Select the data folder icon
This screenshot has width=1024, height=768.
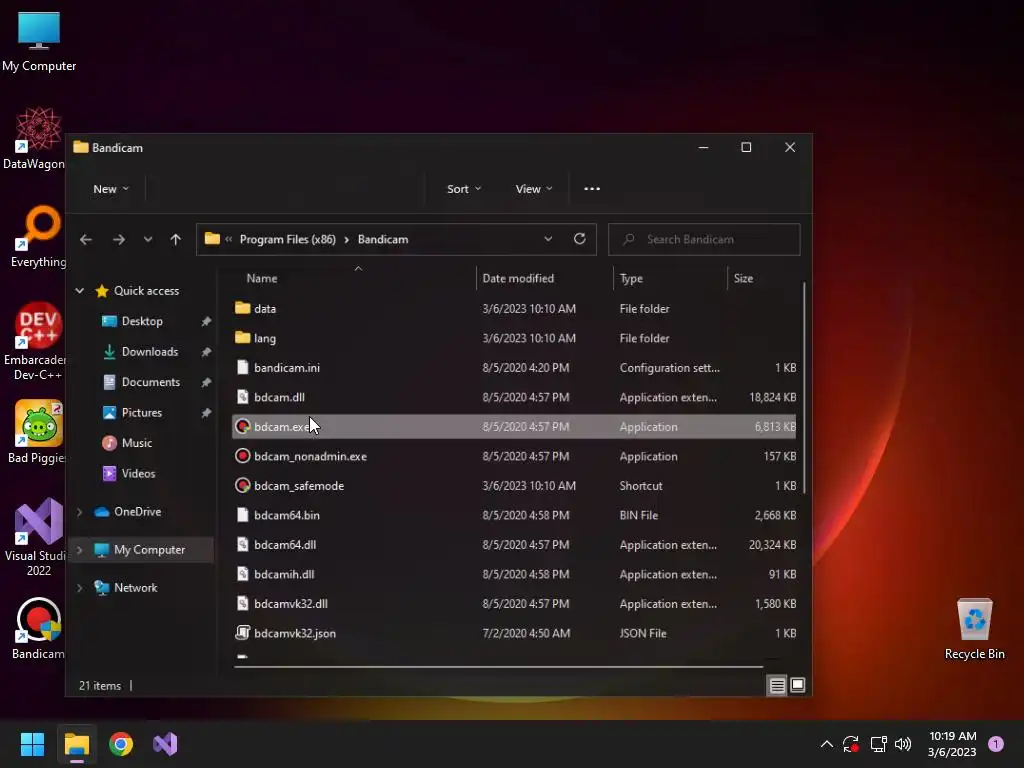tap(242, 308)
